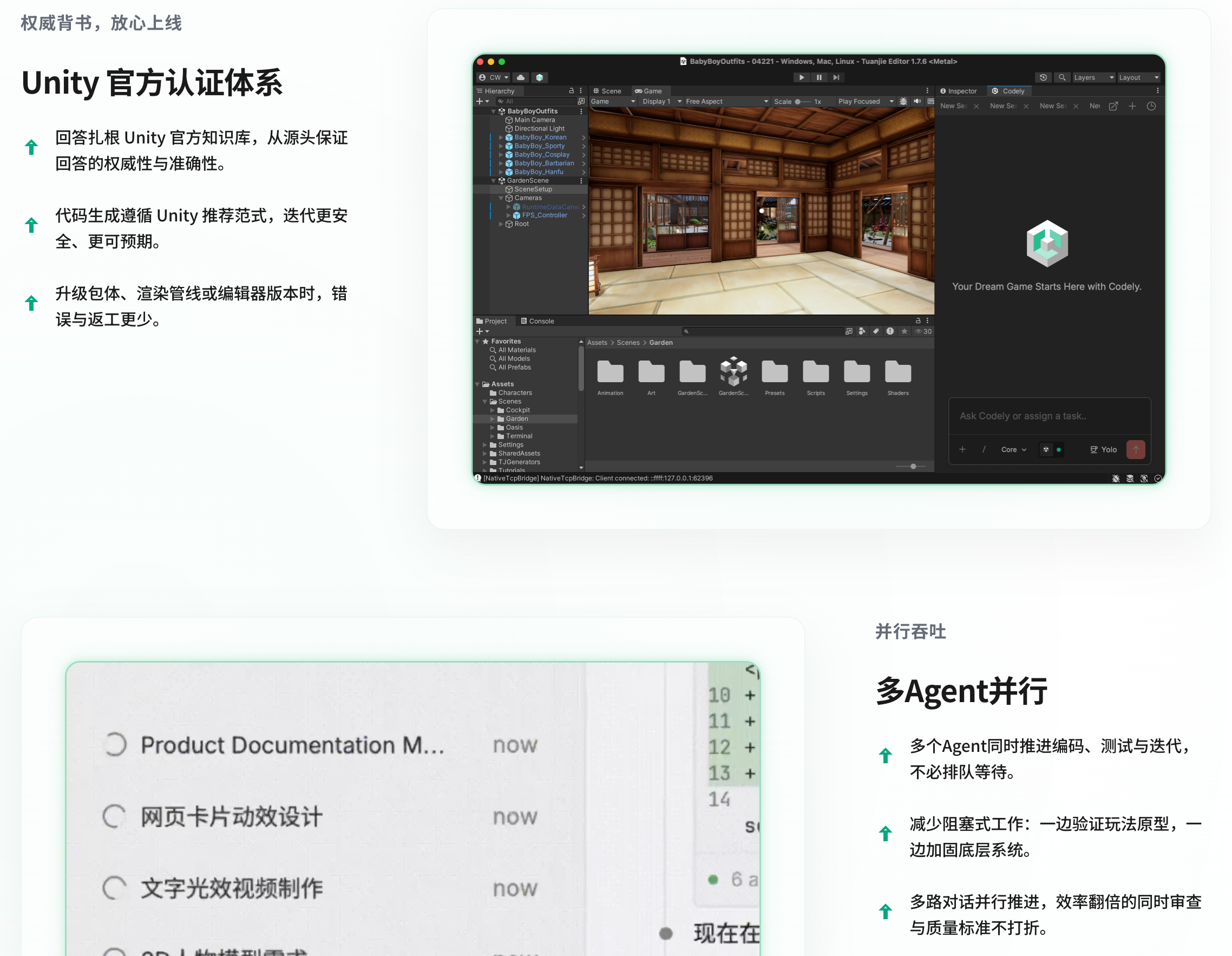Viewport: 1232px width, 956px height.
Task: Send the Codely prompt with arrow button
Action: click(1136, 449)
